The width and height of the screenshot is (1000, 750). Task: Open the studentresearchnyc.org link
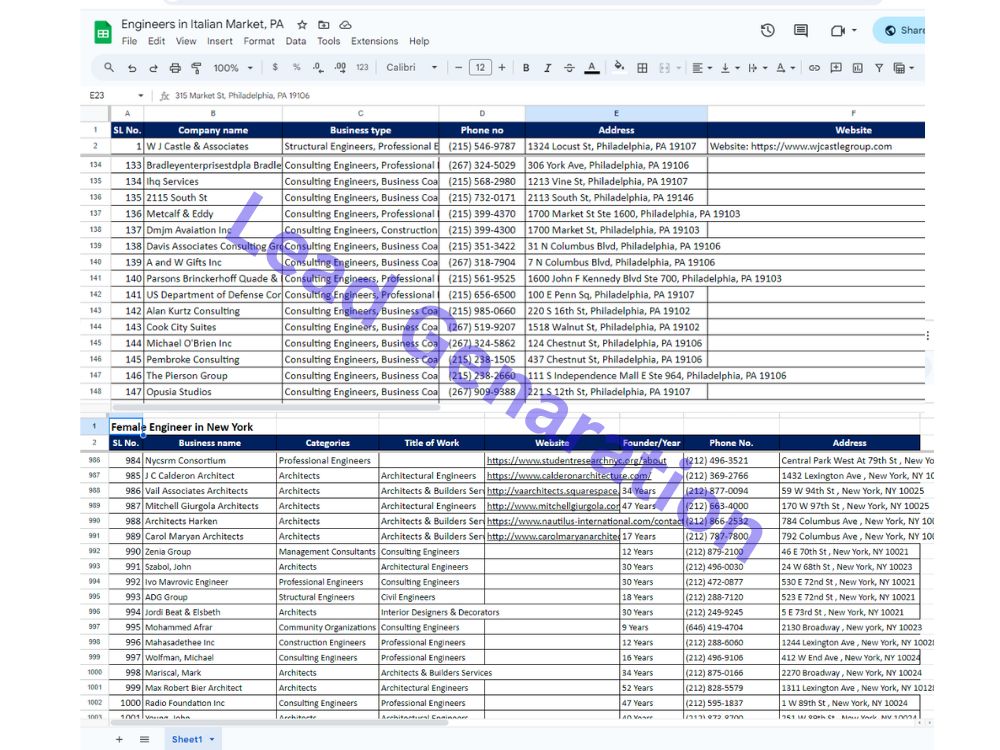click(x=577, y=460)
